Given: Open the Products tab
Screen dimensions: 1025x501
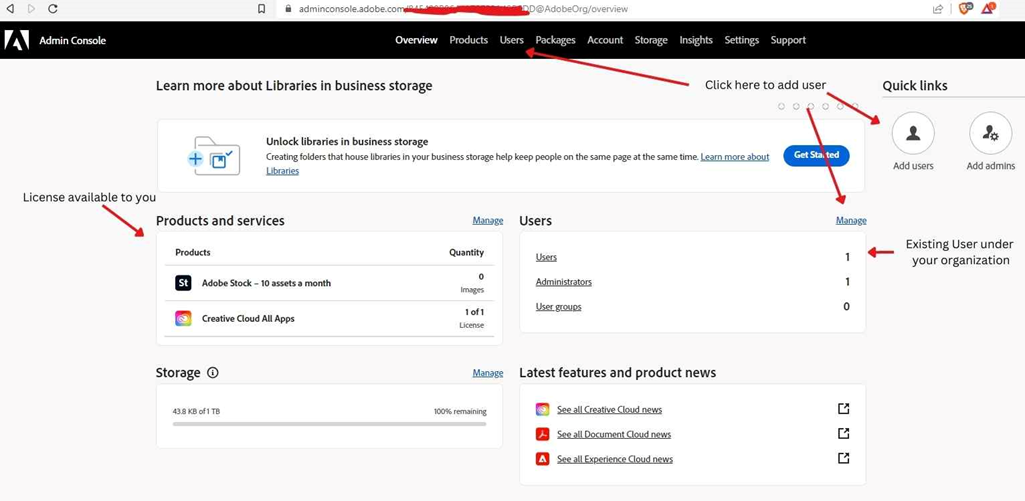Looking at the screenshot, I should pos(469,40).
